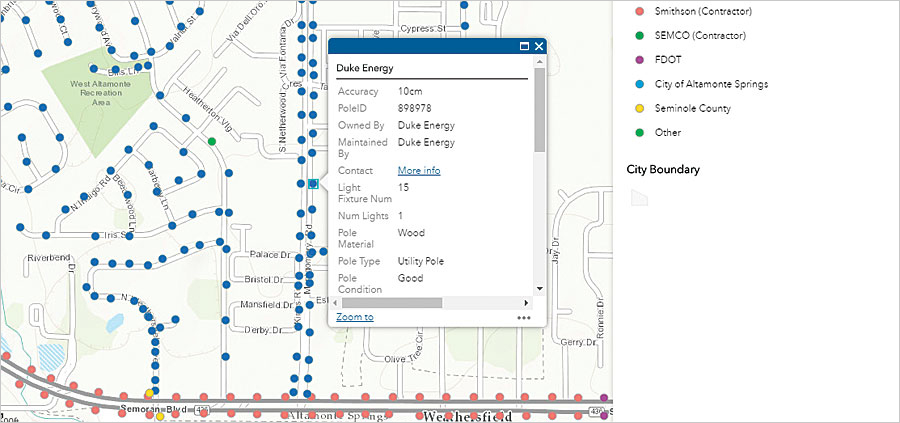Click the FDOT legend swatch
Image resolution: width=900 pixels, height=423 pixels.
click(640, 60)
